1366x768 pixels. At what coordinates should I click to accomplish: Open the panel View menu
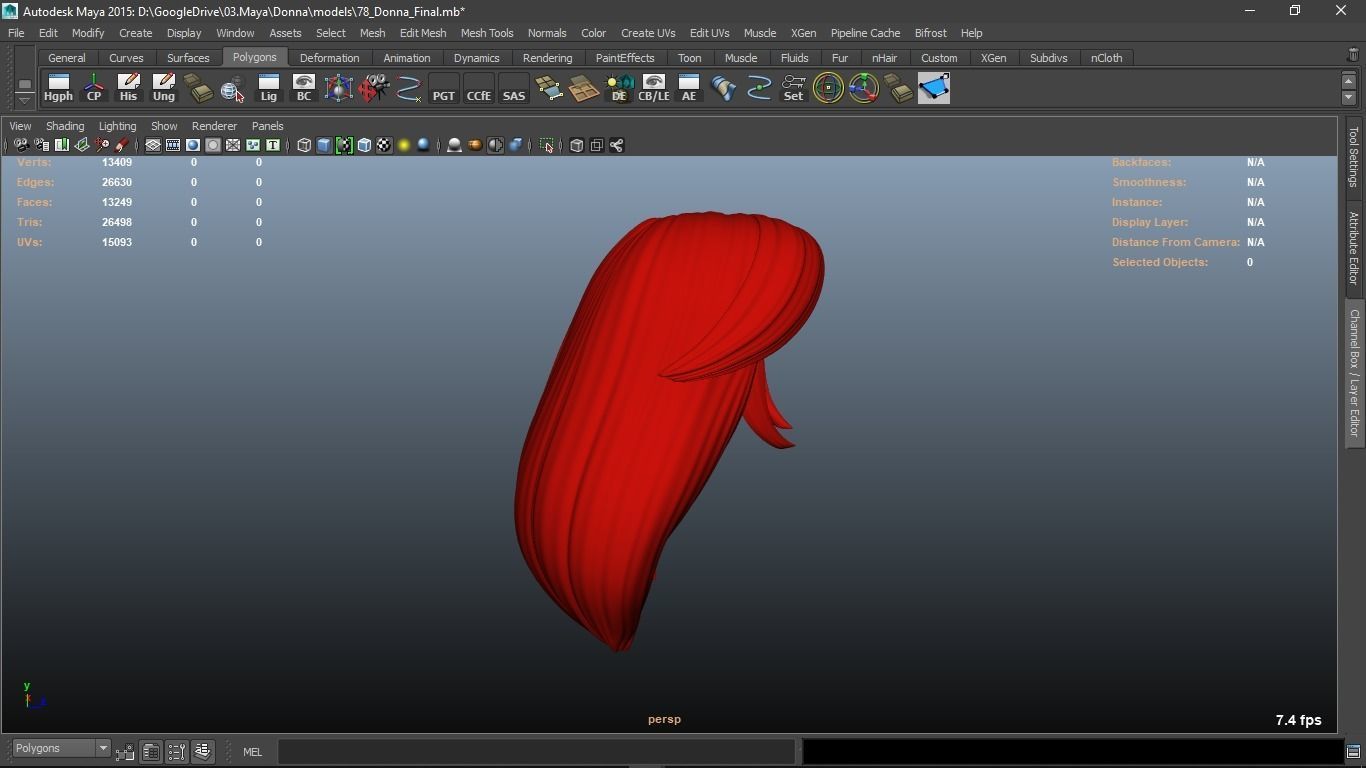(20, 126)
